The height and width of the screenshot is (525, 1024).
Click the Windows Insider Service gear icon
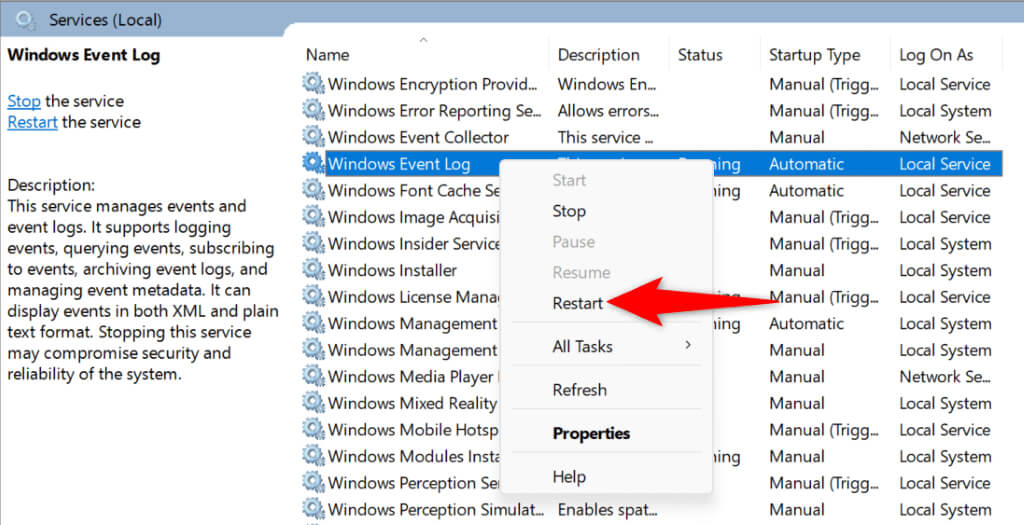click(x=313, y=243)
